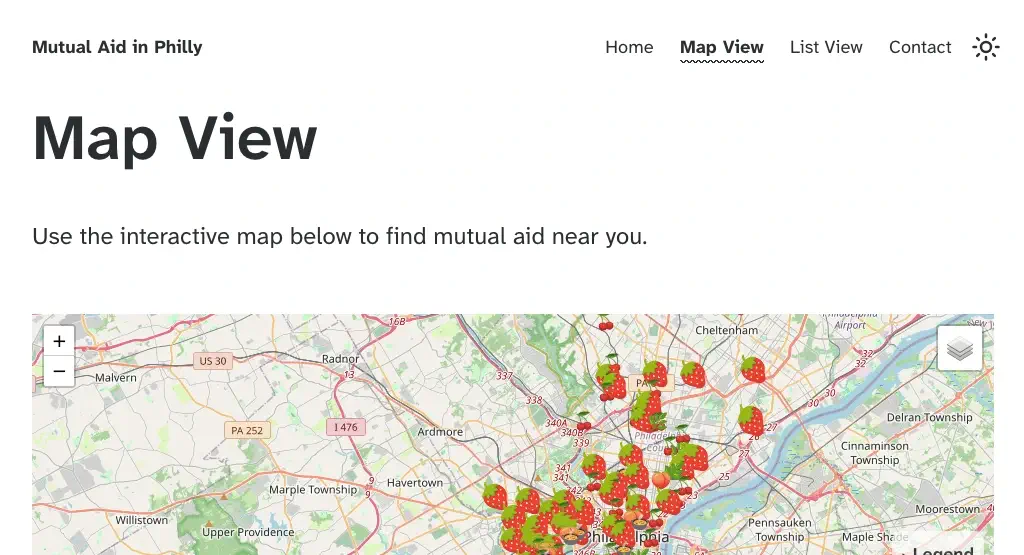Zoom in on the map
The width and height of the screenshot is (1024, 555).
pyautogui.click(x=59, y=341)
